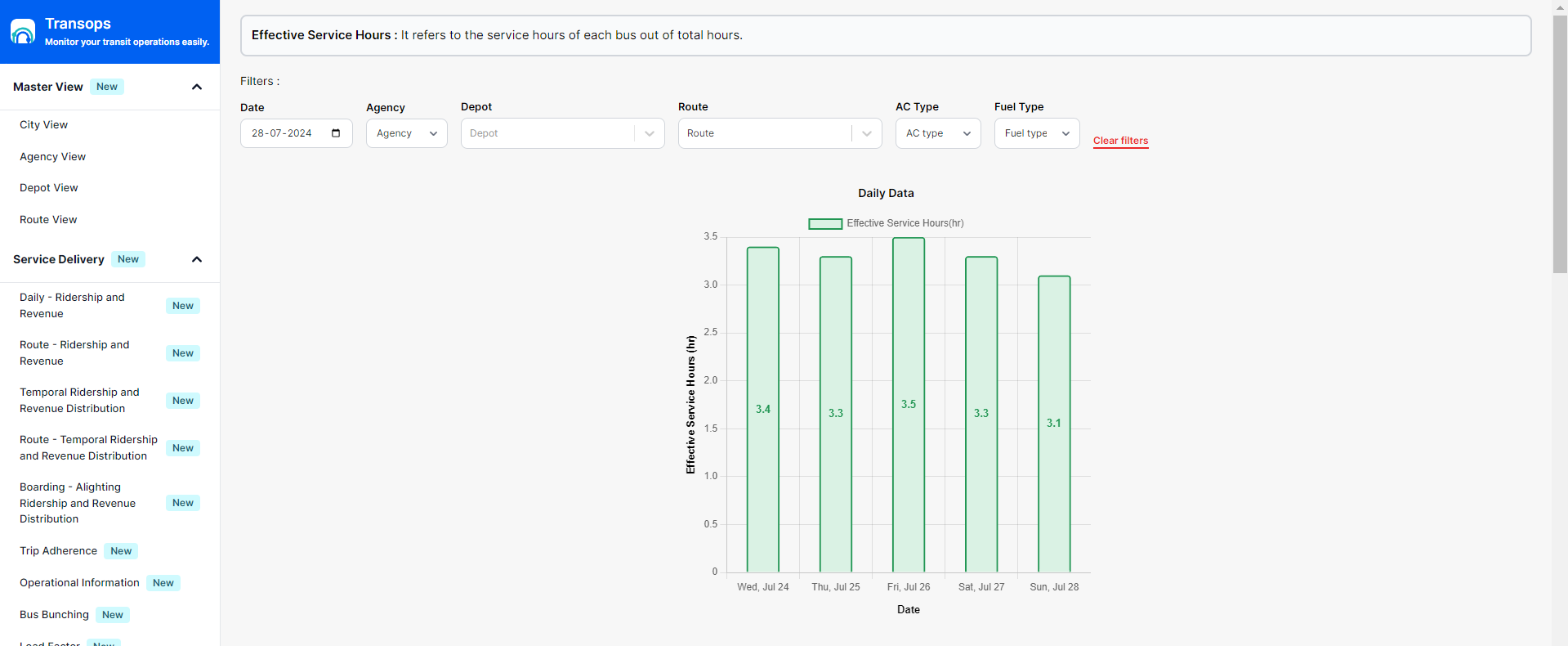Click the Clear filters link
The image size is (1568, 646).
1121,141
